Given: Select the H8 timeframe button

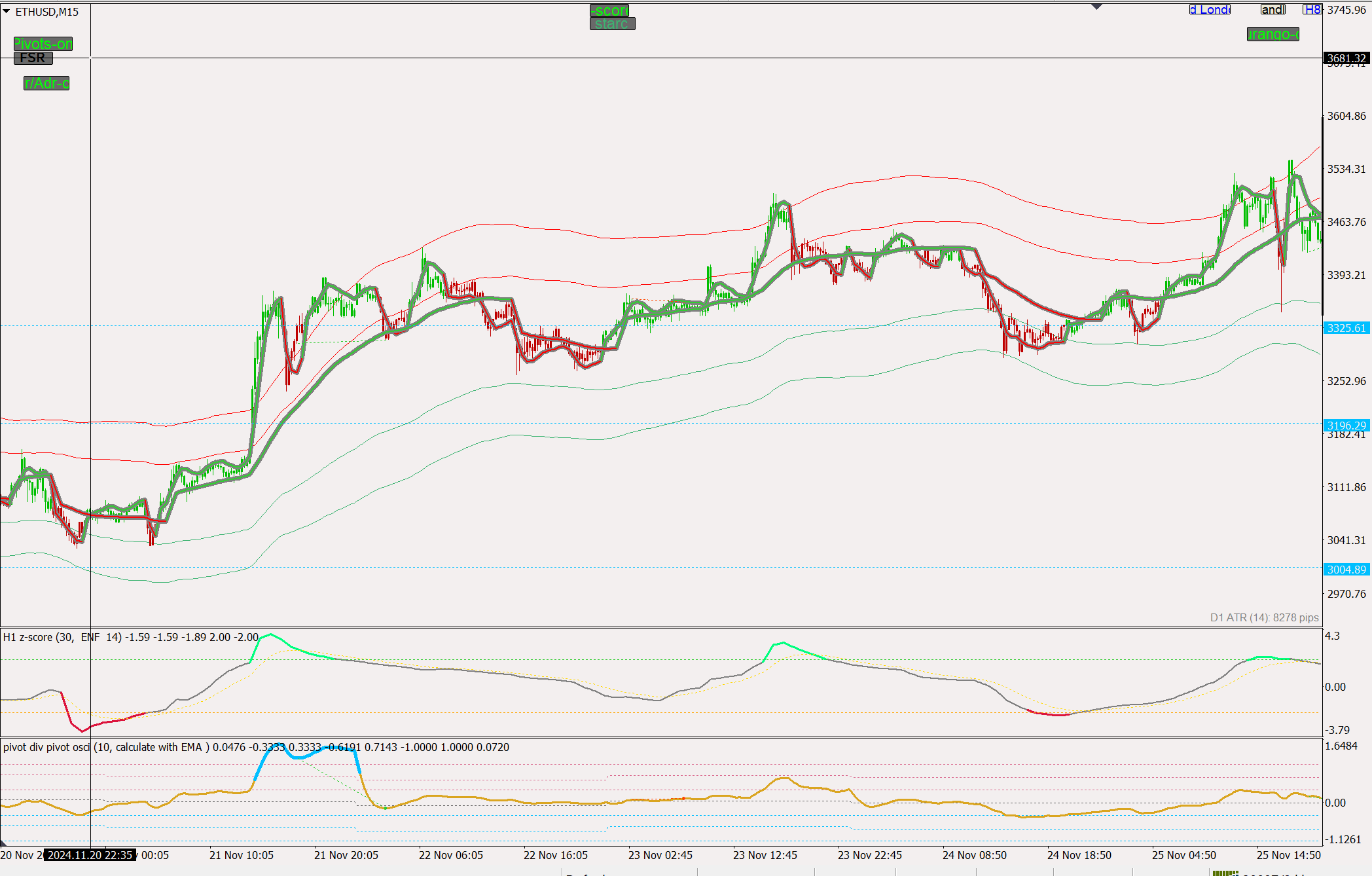Looking at the screenshot, I should [1312, 9].
